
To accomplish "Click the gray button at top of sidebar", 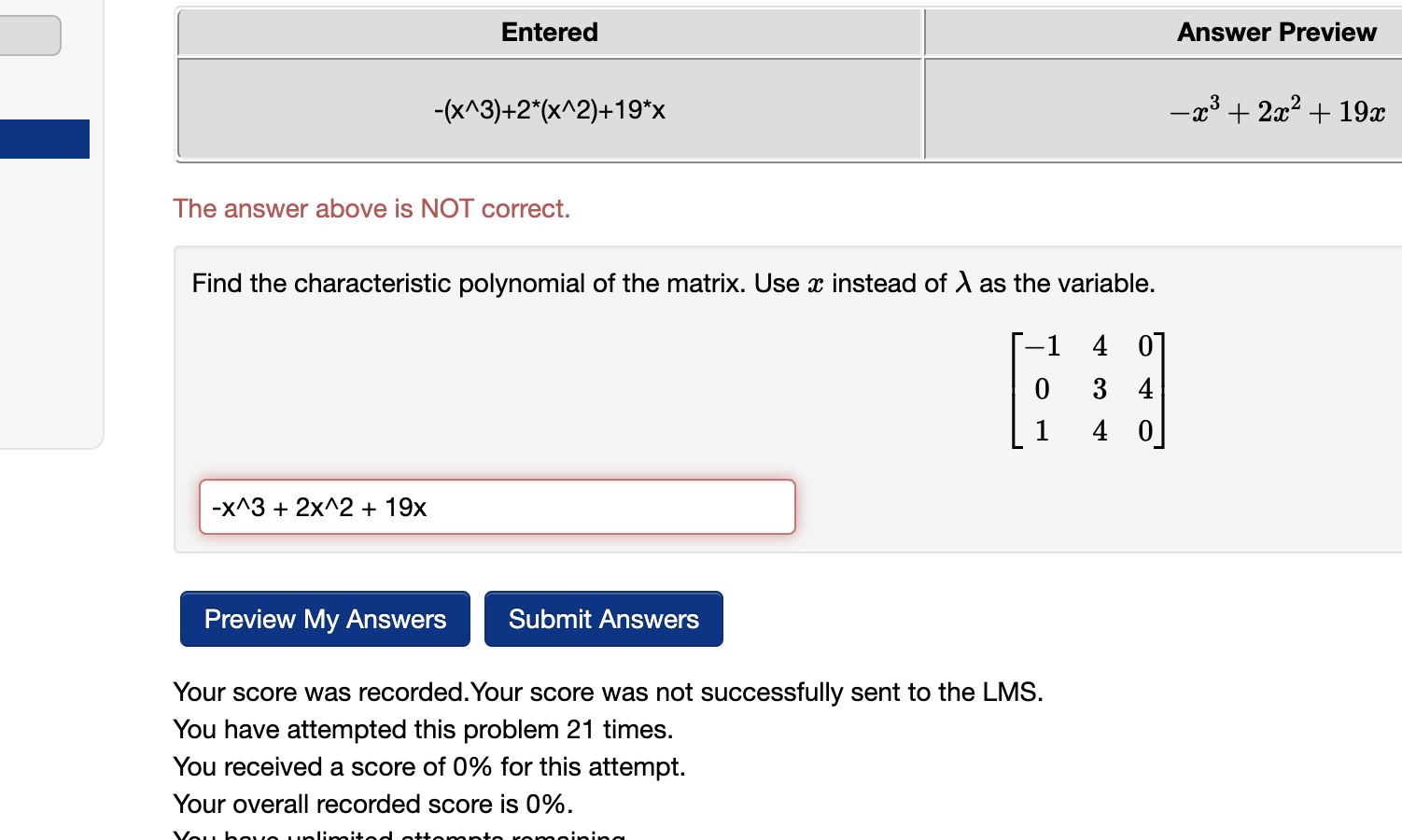I will tap(28, 35).
